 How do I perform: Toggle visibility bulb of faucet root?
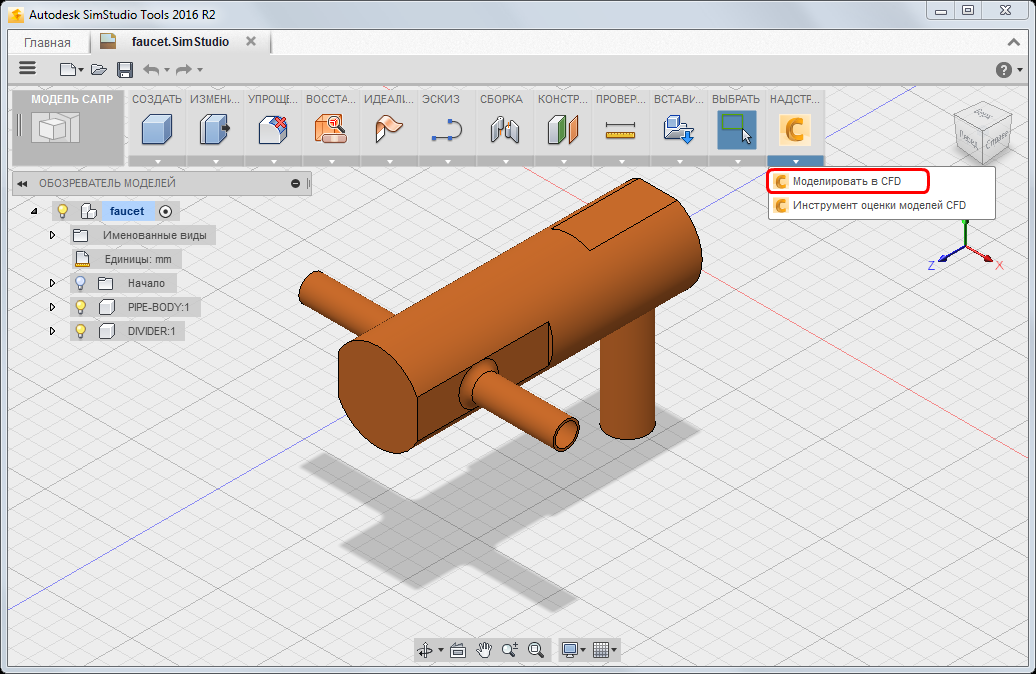(62, 211)
